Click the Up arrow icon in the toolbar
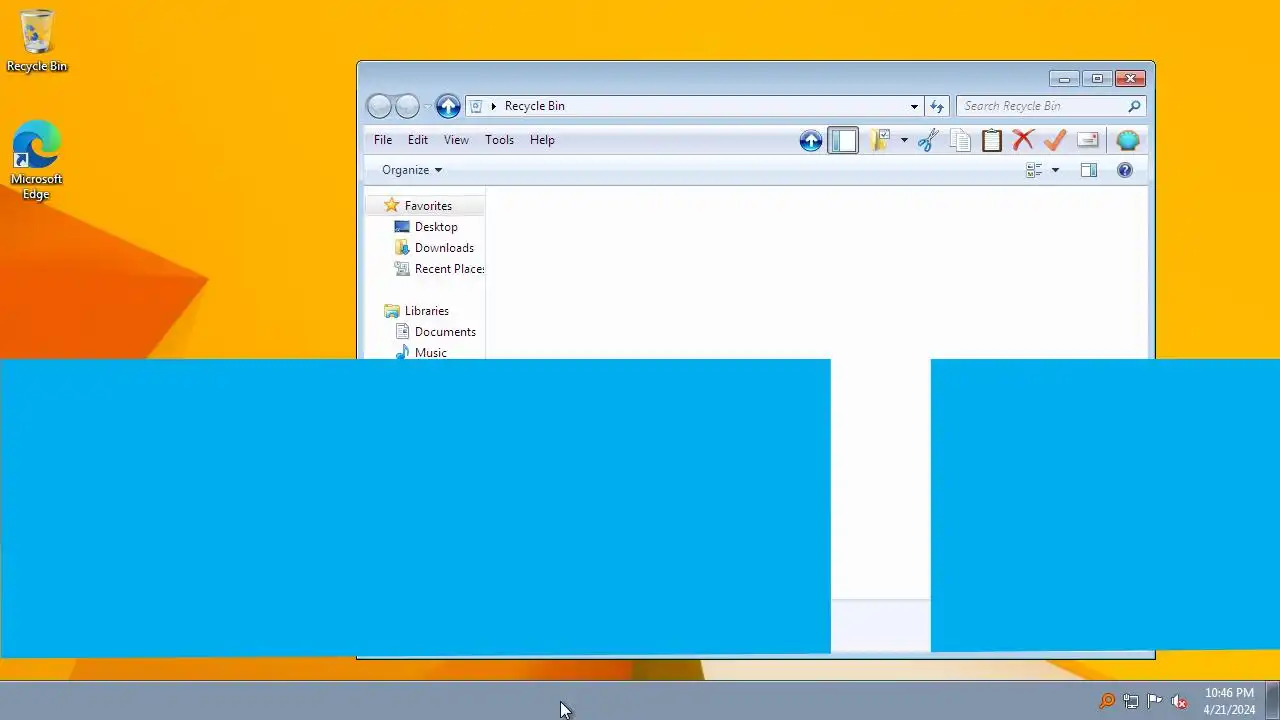This screenshot has width=1280, height=720. tap(811, 141)
